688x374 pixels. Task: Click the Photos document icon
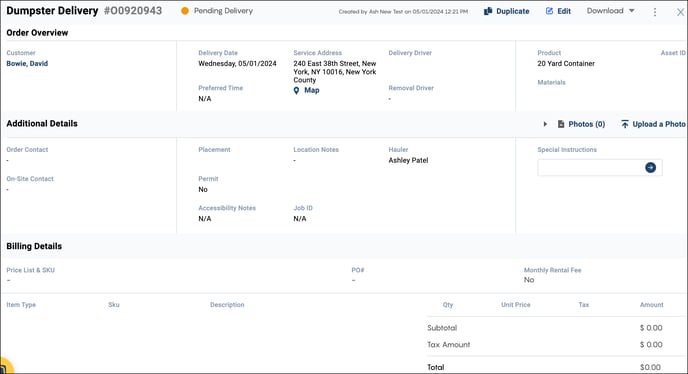(x=561, y=124)
